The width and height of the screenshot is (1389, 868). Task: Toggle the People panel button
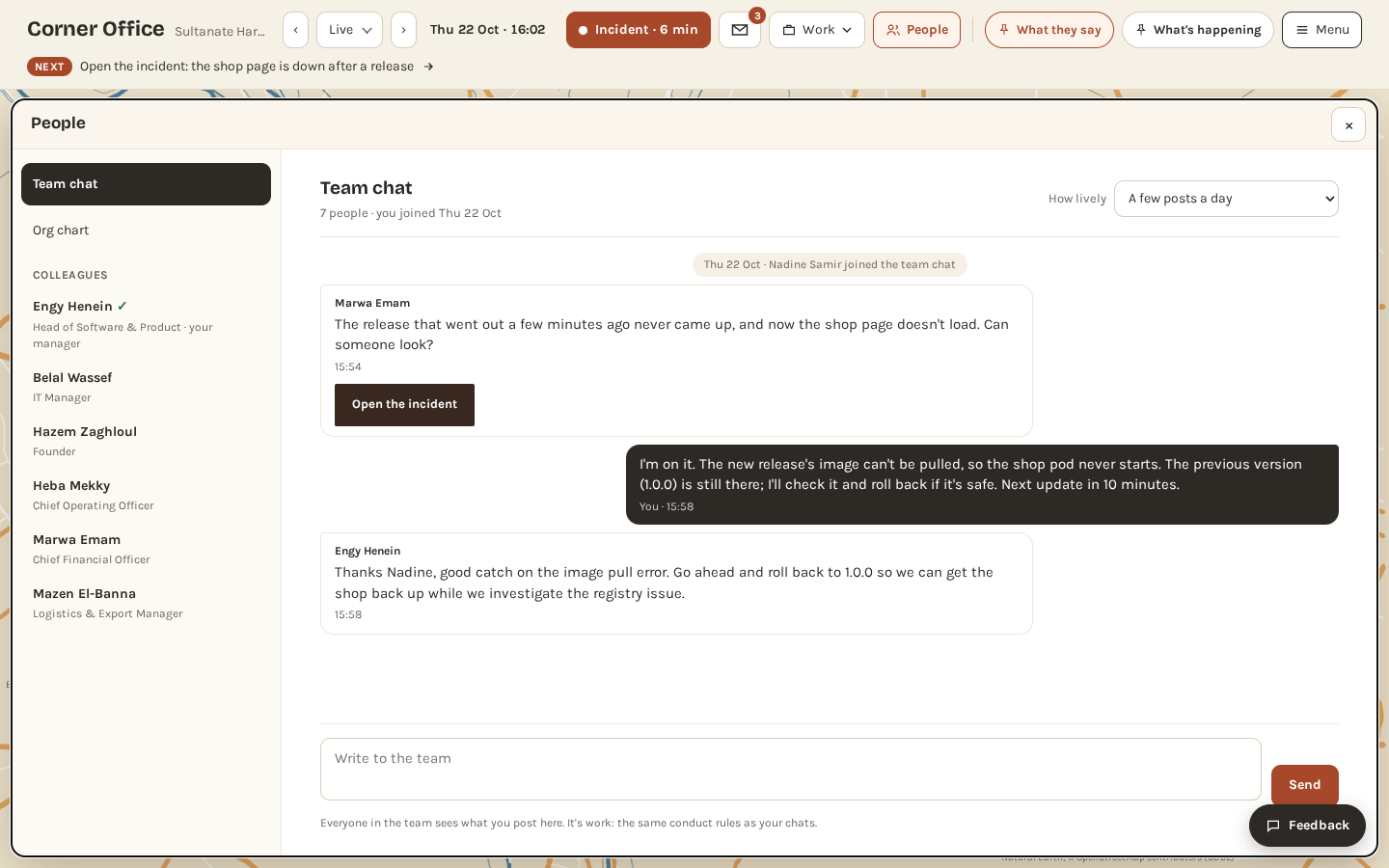coord(916,30)
